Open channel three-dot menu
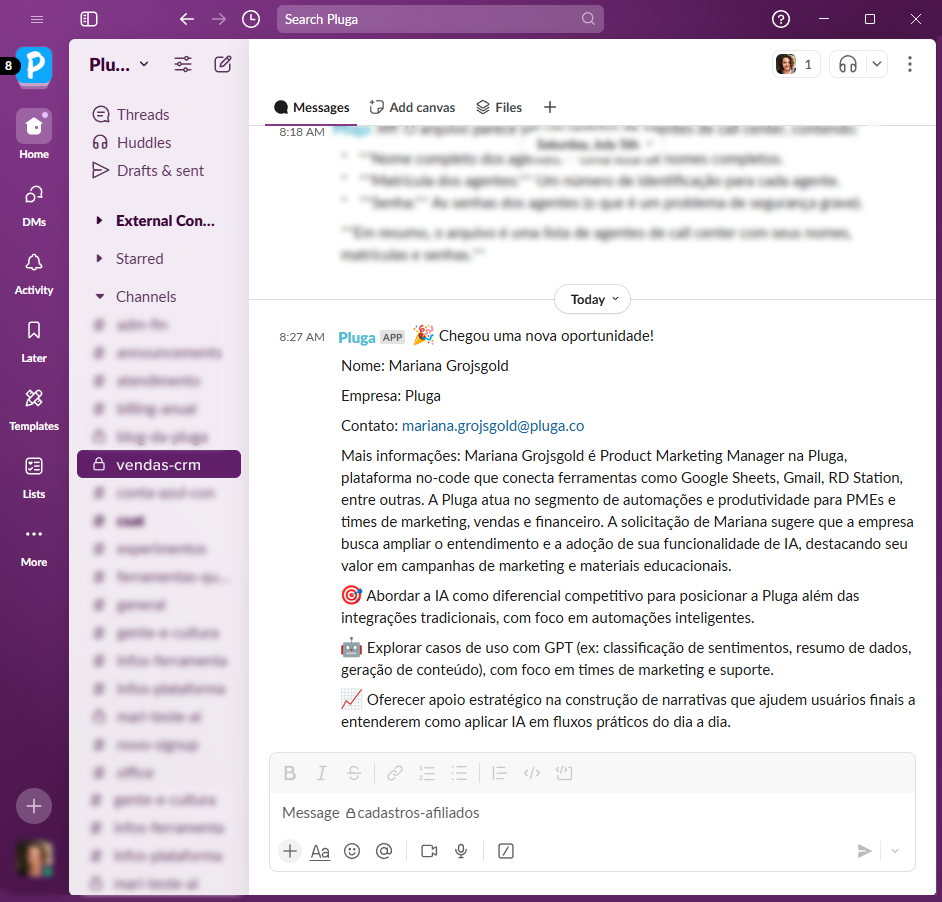Viewport: 942px width, 902px height. [x=910, y=64]
